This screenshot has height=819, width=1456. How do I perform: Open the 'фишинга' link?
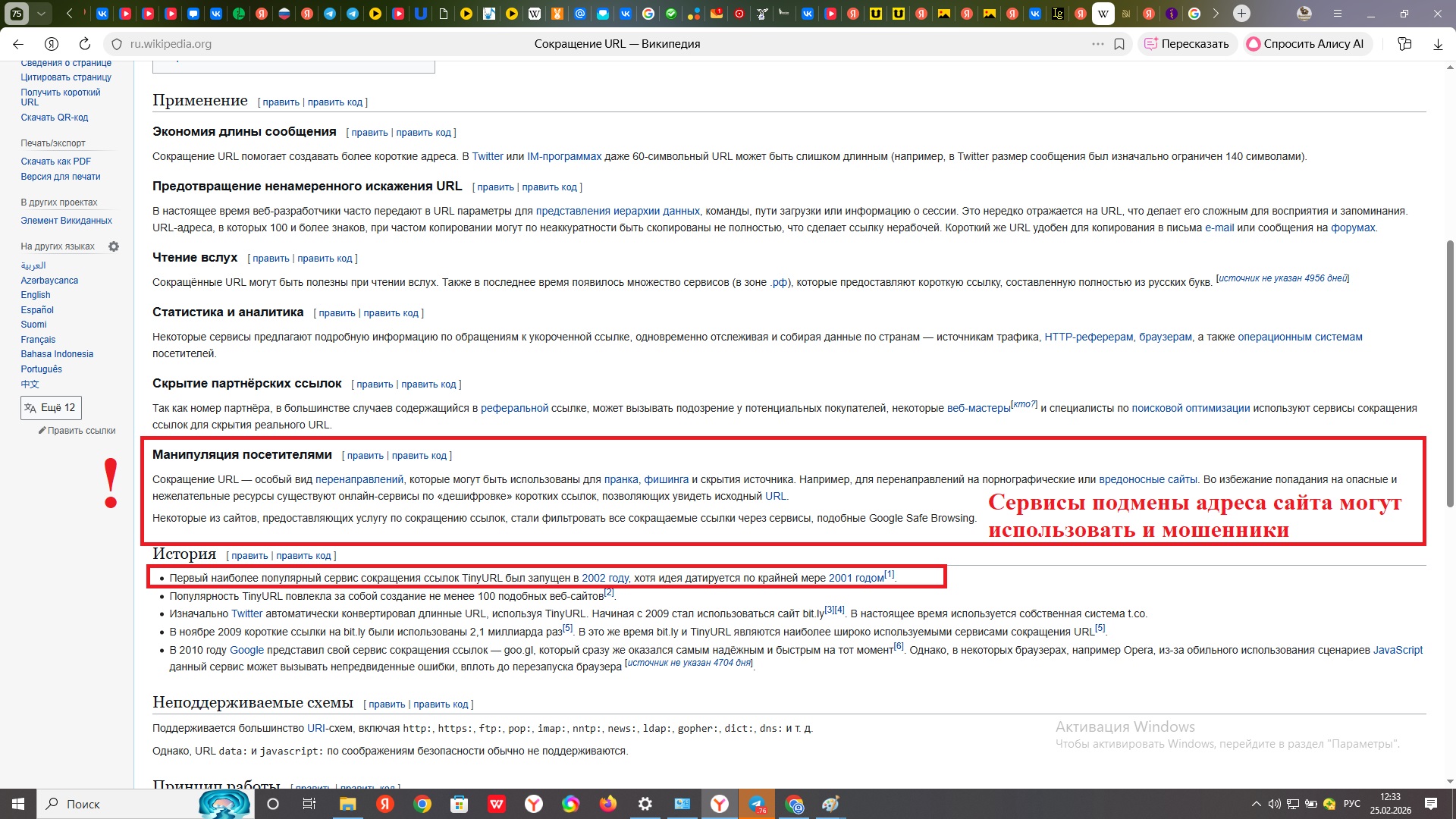[667, 479]
